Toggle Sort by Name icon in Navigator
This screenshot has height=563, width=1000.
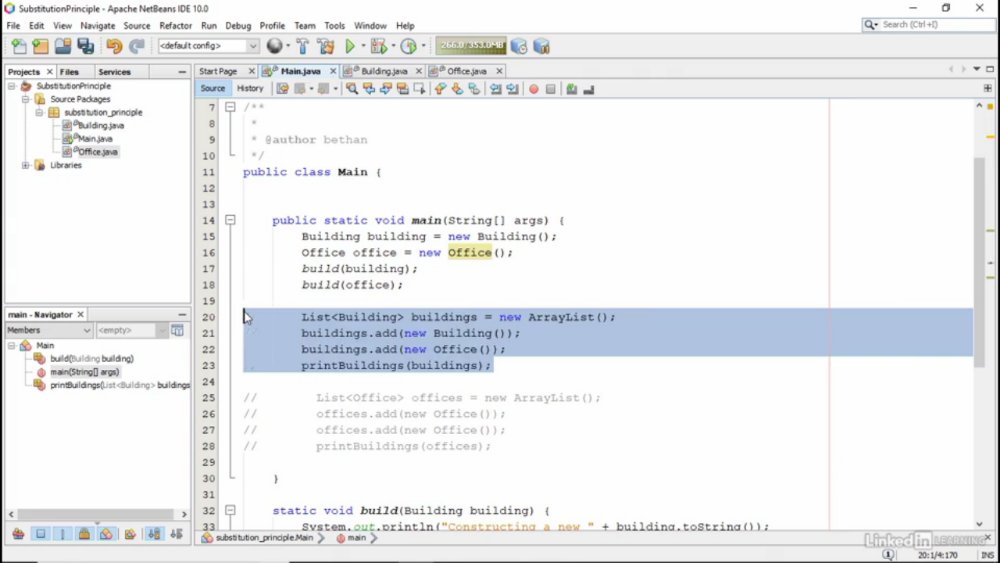pos(154,534)
